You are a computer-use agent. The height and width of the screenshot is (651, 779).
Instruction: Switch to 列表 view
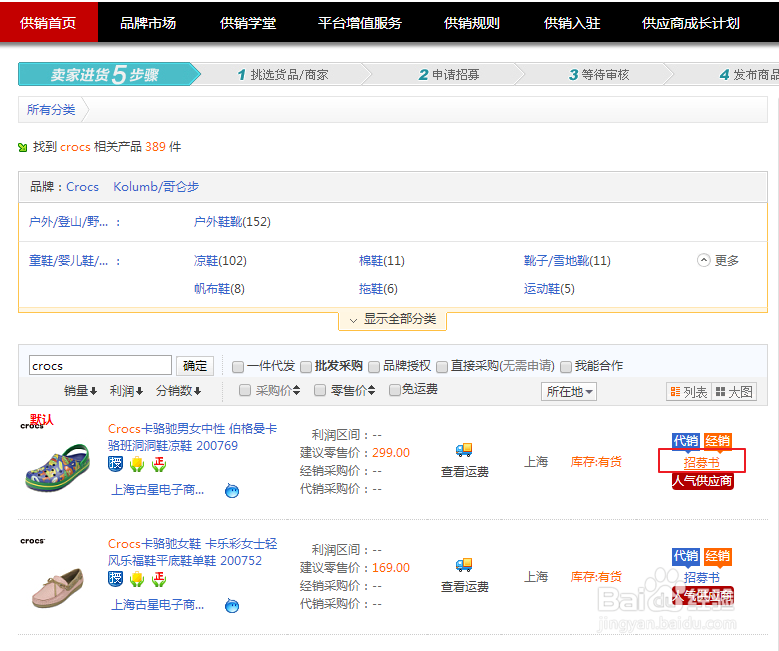click(689, 392)
